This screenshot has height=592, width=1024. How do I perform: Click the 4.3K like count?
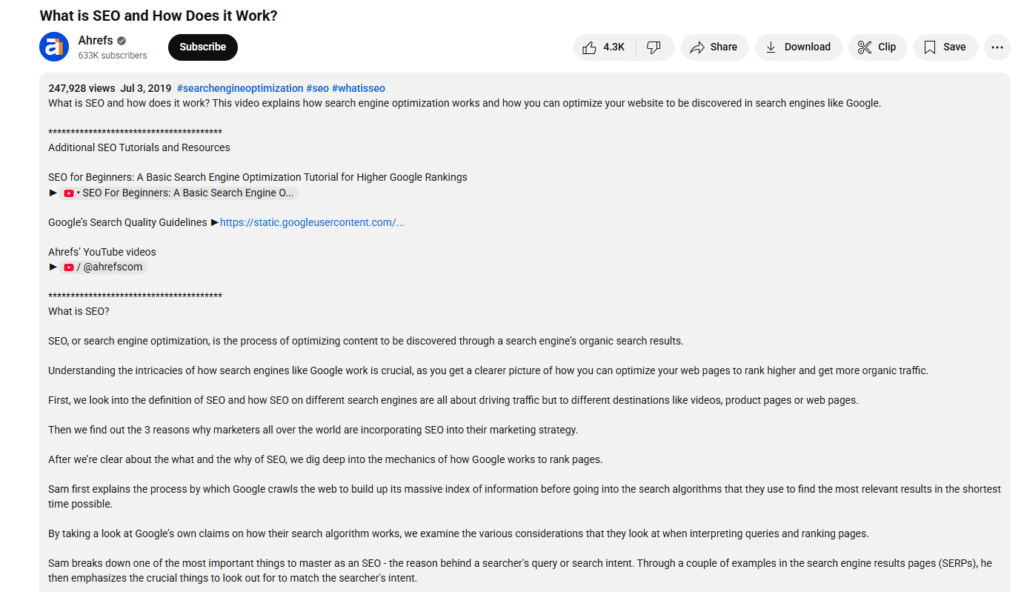(614, 47)
